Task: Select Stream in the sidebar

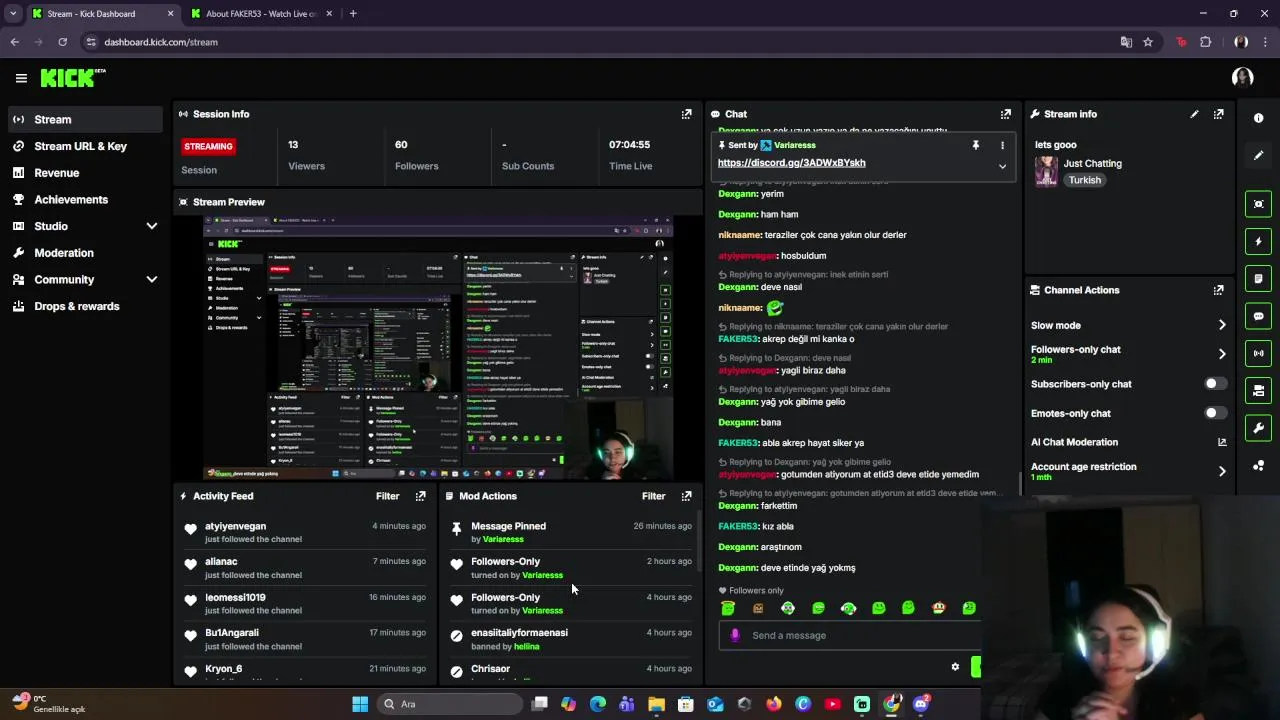Action: (x=83, y=119)
